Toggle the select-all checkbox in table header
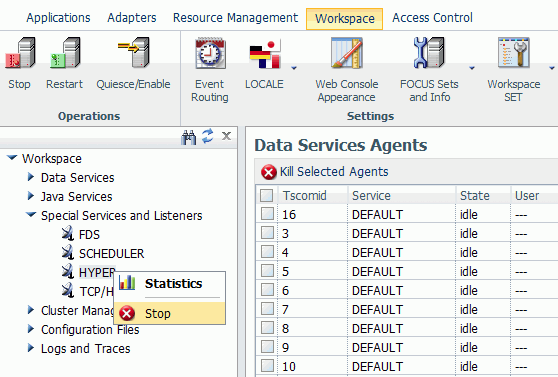558x377 pixels. tap(267, 195)
